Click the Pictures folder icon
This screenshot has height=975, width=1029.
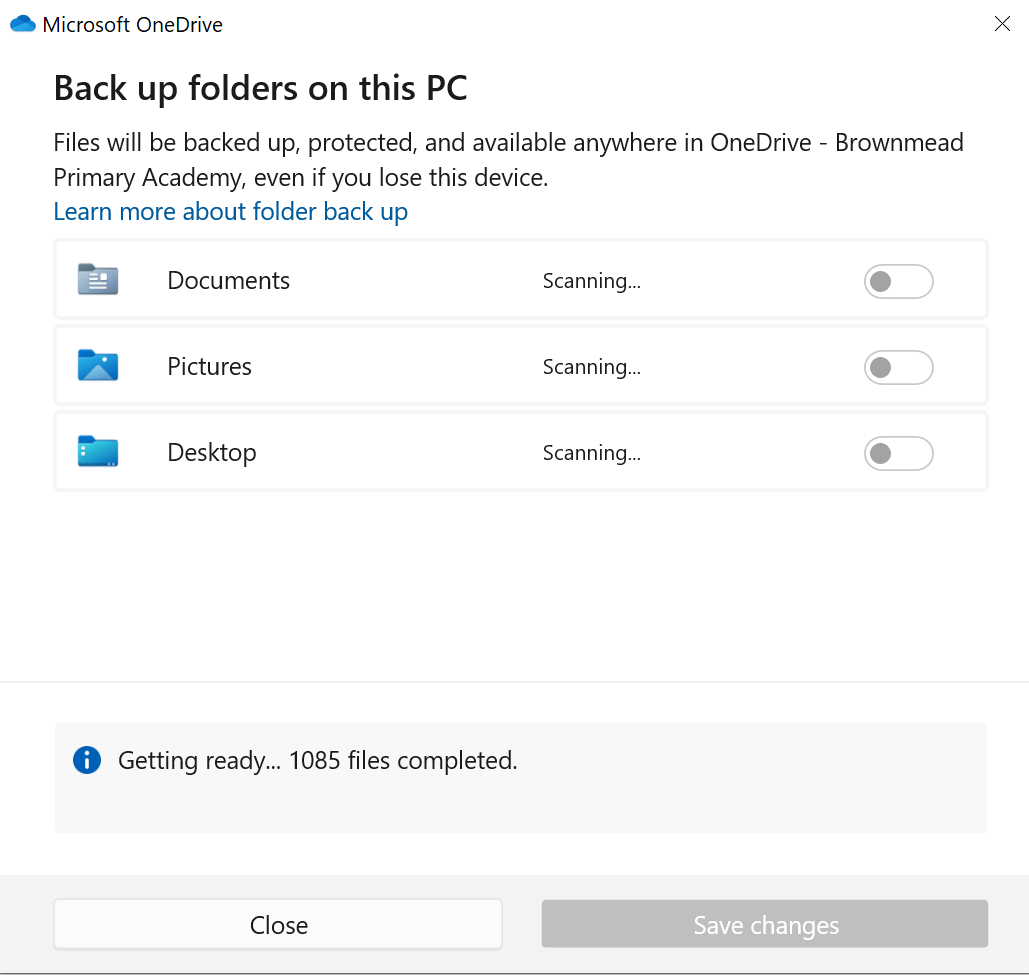98,365
